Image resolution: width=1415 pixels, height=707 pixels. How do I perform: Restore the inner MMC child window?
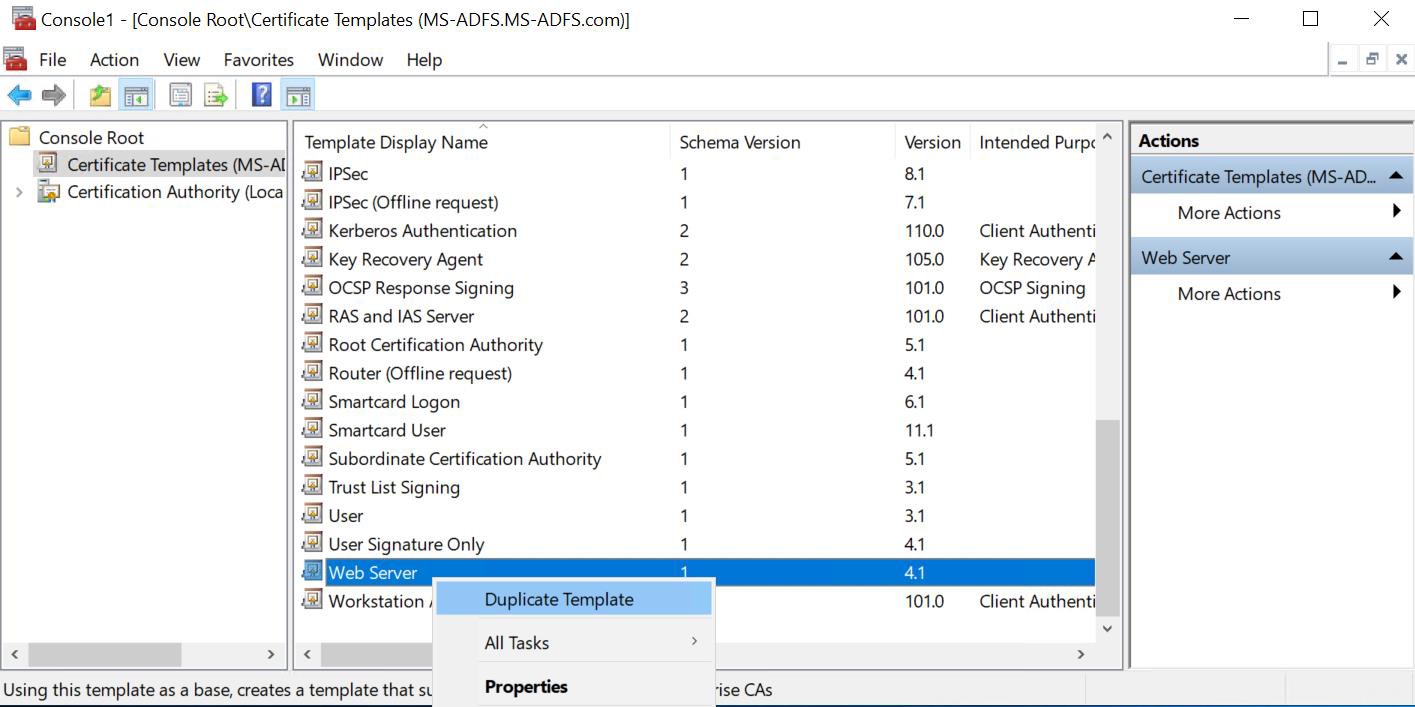point(1372,59)
